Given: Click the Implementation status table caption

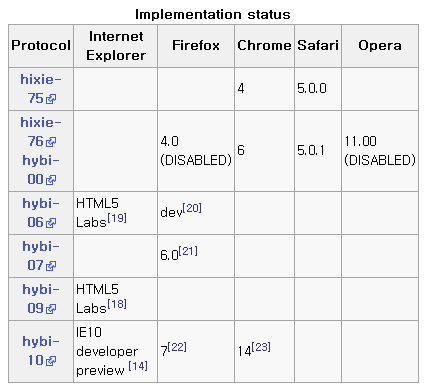Looking at the screenshot, I should 213,14.
